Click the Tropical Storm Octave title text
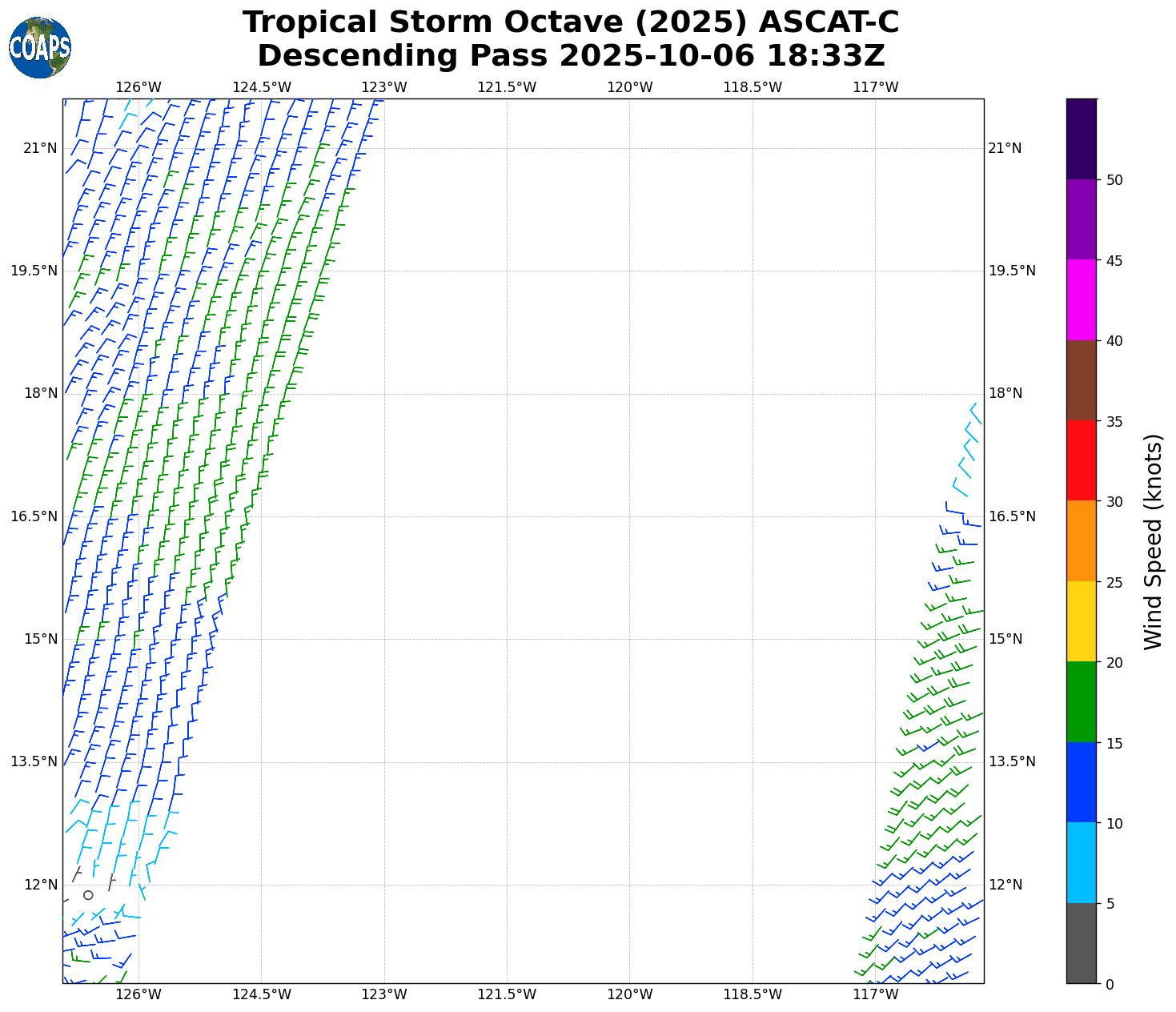The width and height of the screenshot is (1176, 1012). (571, 22)
